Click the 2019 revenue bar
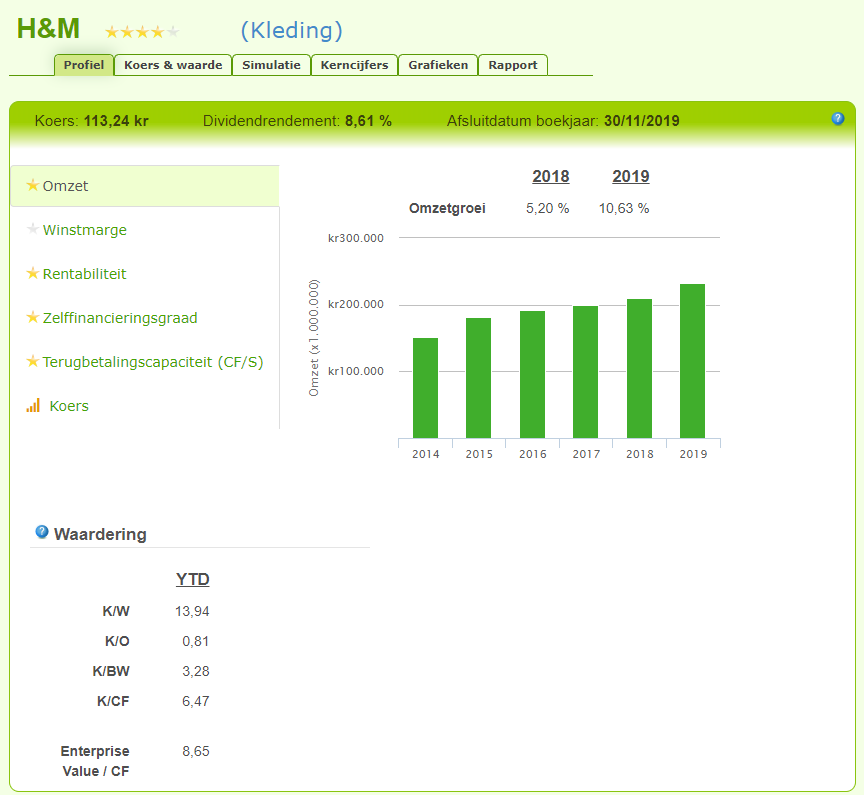 [x=692, y=361]
